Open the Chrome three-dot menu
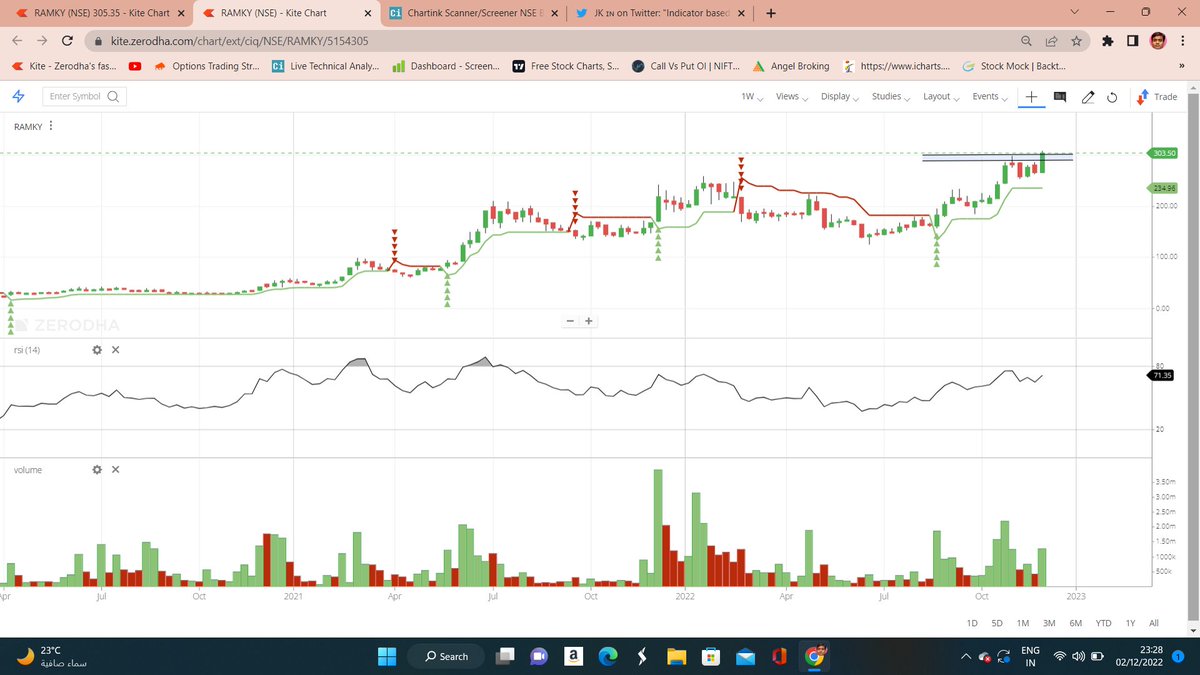1200x675 pixels. (x=1182, y=41)
